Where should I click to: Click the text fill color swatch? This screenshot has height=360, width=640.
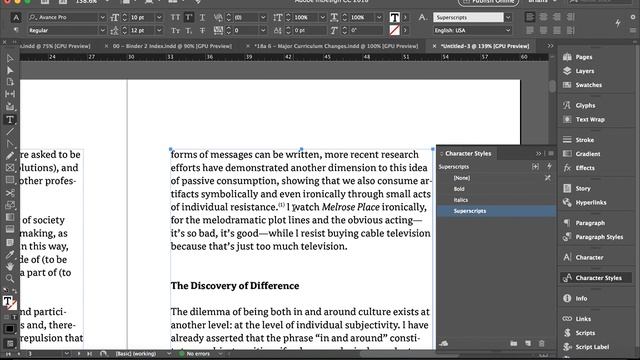(x=394, y=17)
